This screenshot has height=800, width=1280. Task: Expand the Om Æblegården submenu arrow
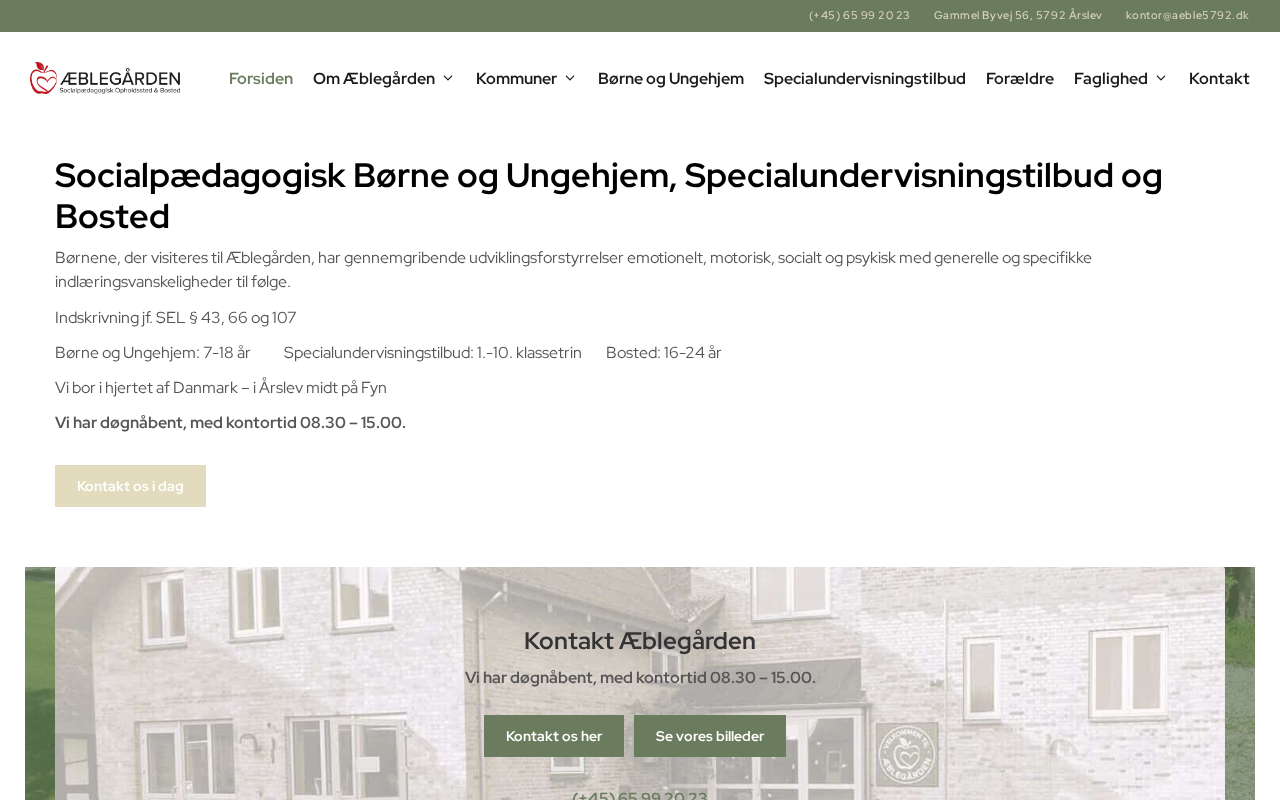click(448, 78)
